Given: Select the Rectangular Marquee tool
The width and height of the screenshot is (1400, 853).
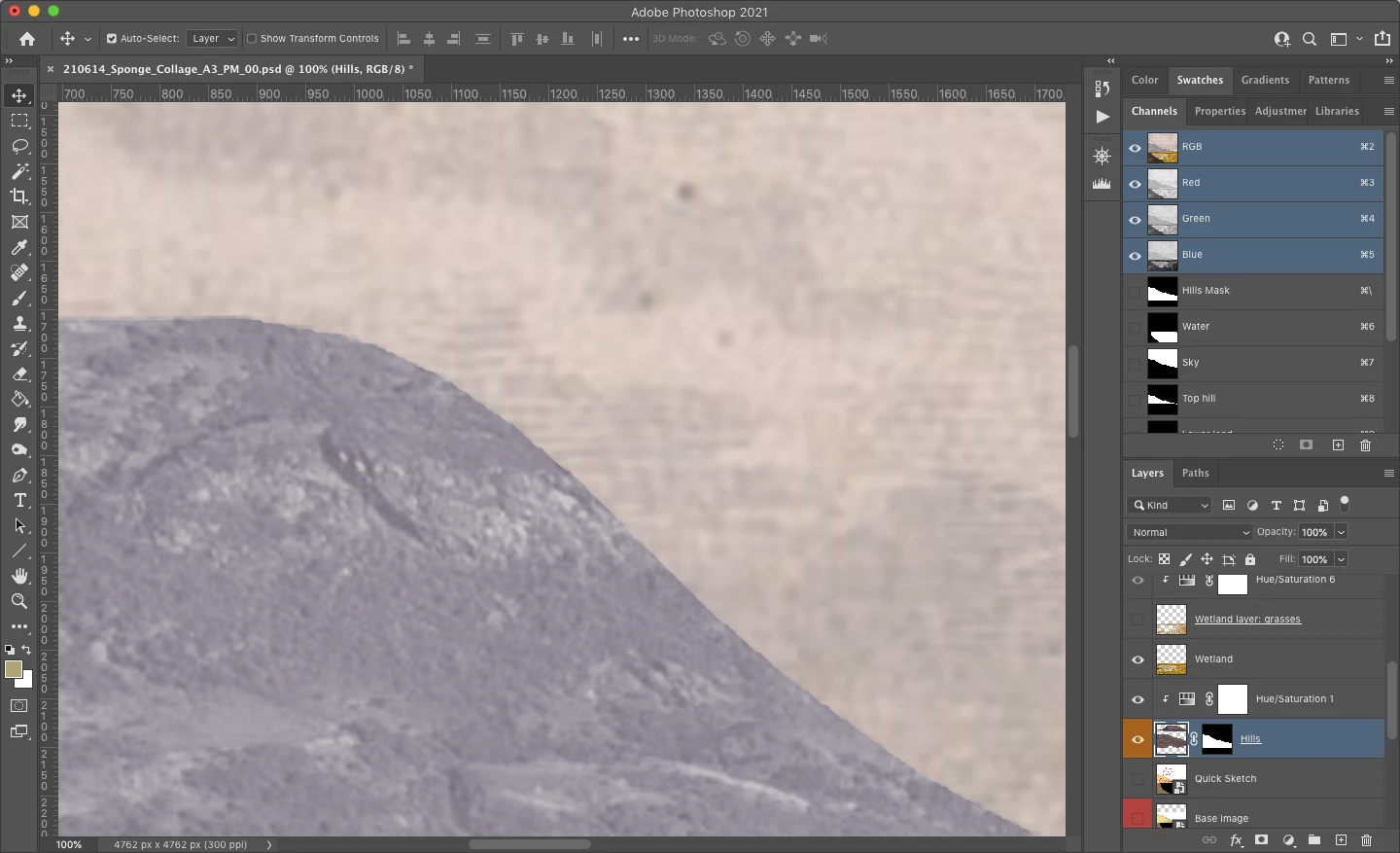Looking at the screenshot, I should 19,121.
